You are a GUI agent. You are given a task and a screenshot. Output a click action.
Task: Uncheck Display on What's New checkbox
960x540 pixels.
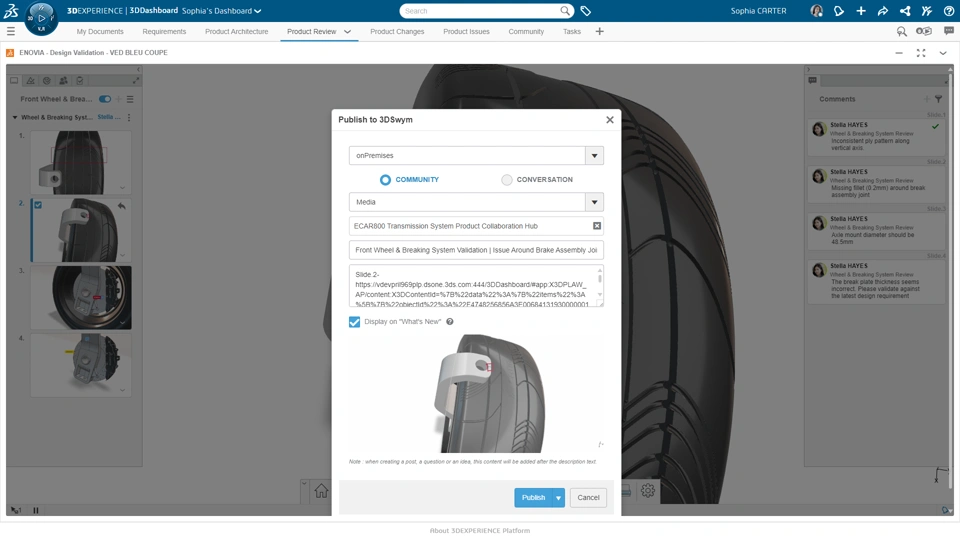(x=354, y=321)
